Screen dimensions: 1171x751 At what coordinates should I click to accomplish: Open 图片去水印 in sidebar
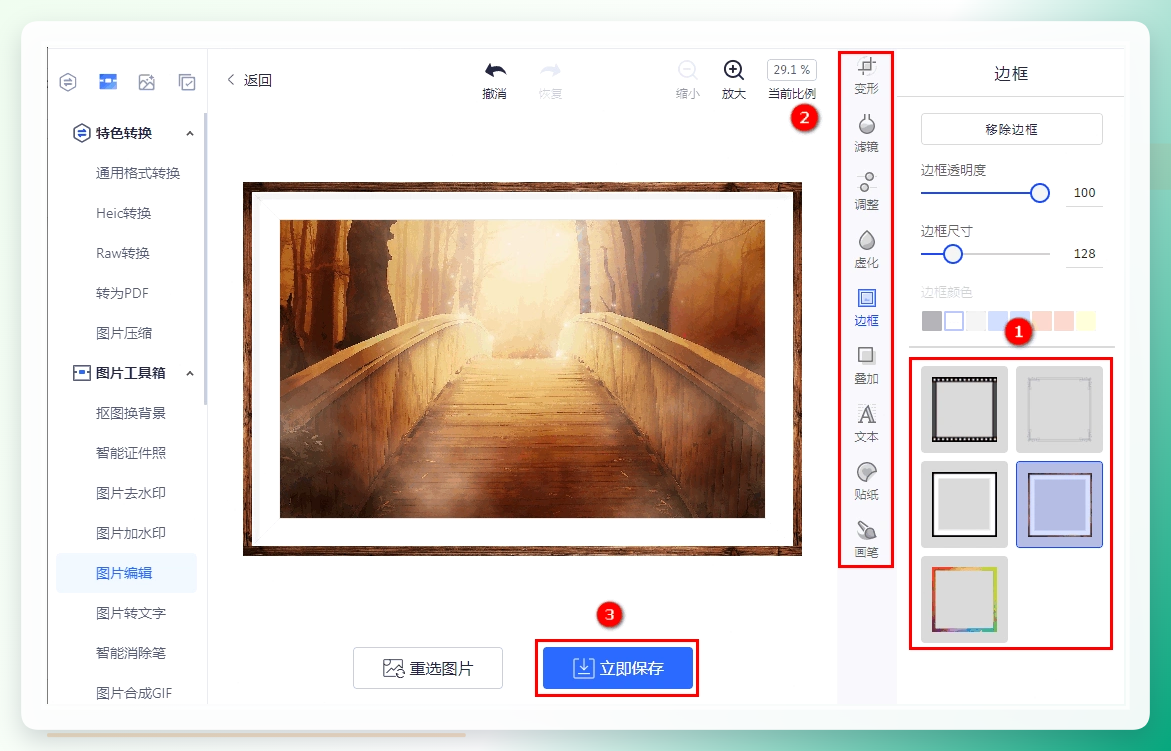tap(131, 493)
